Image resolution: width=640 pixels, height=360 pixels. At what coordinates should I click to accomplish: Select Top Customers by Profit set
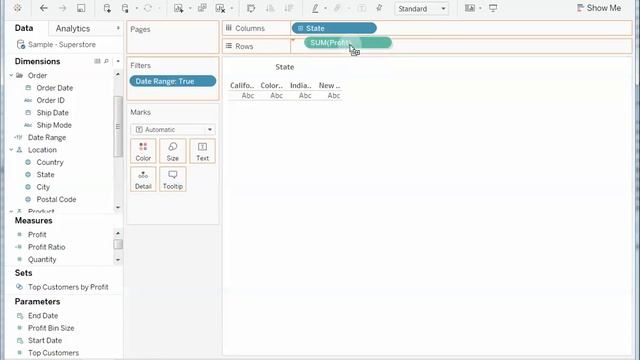(x=68, y=287)
